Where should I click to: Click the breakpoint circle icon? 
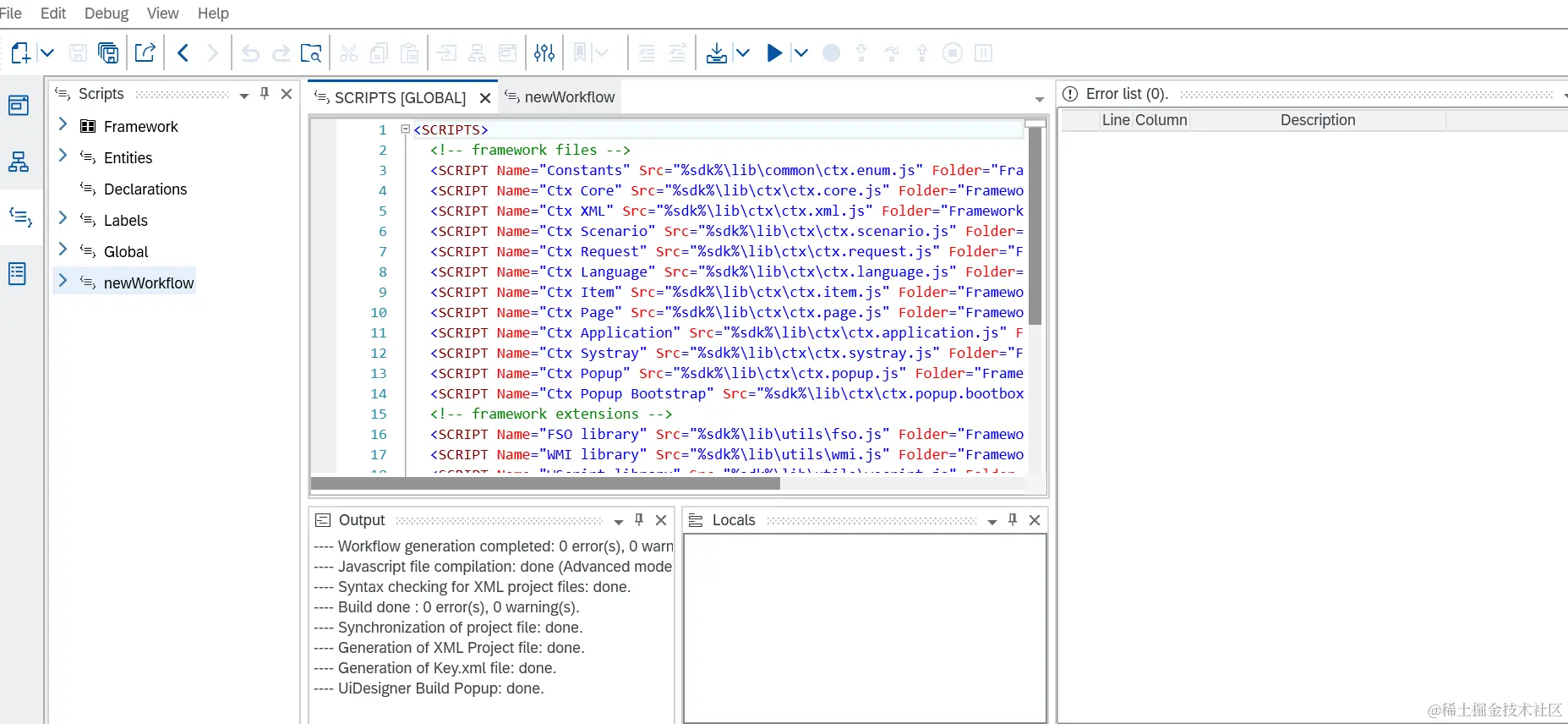click(x=831, y=52)
